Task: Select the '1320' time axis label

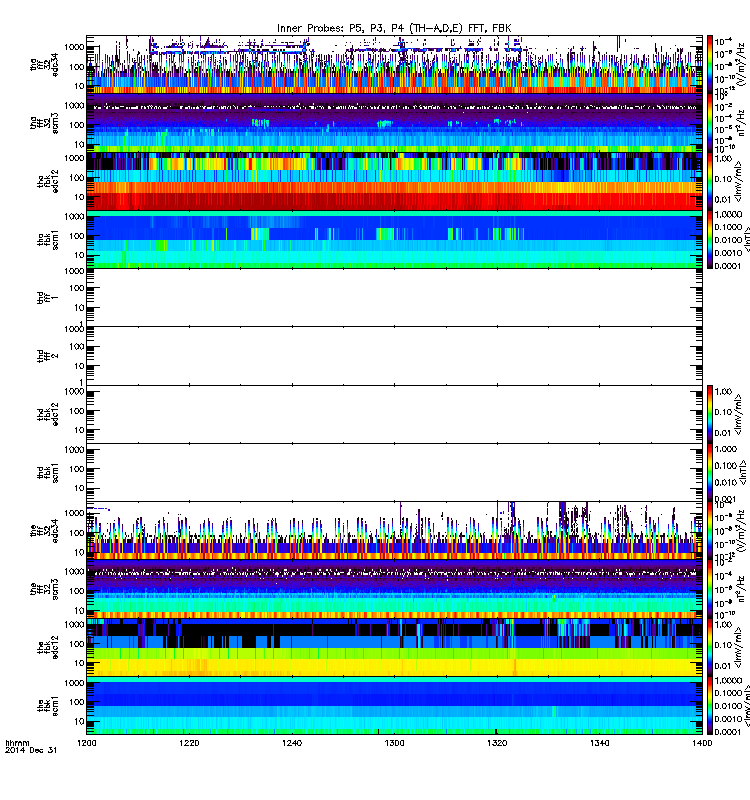Action: pyautogui.click(x=497, y=743)
